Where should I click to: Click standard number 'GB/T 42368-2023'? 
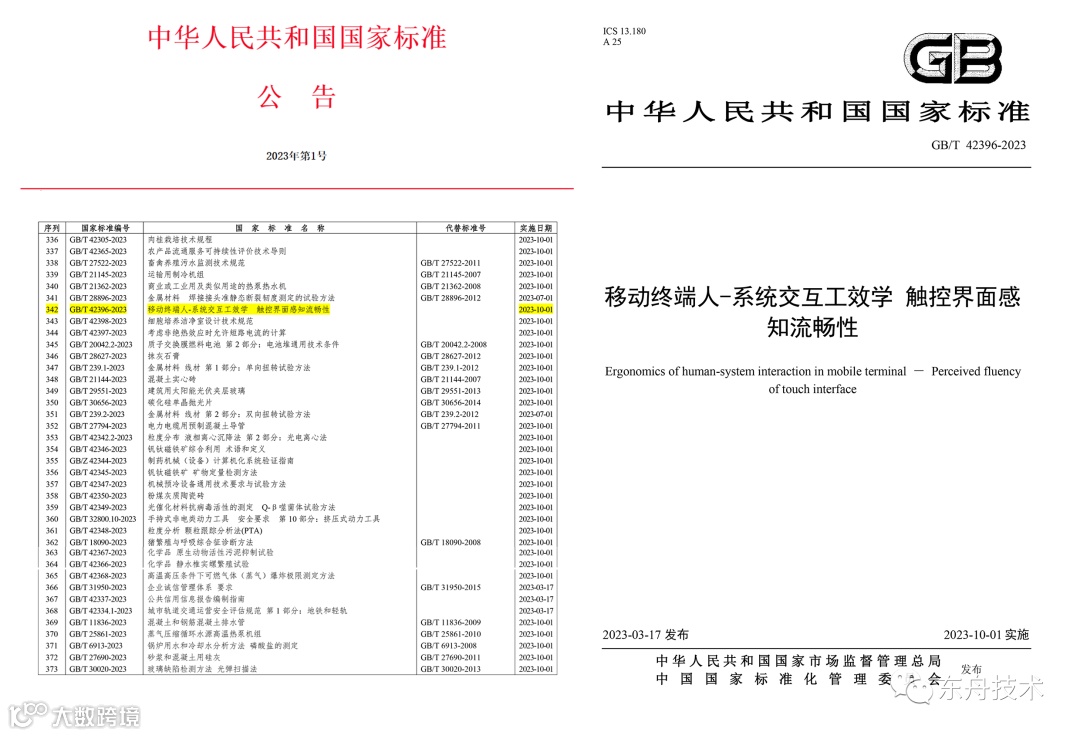[98, 576]
